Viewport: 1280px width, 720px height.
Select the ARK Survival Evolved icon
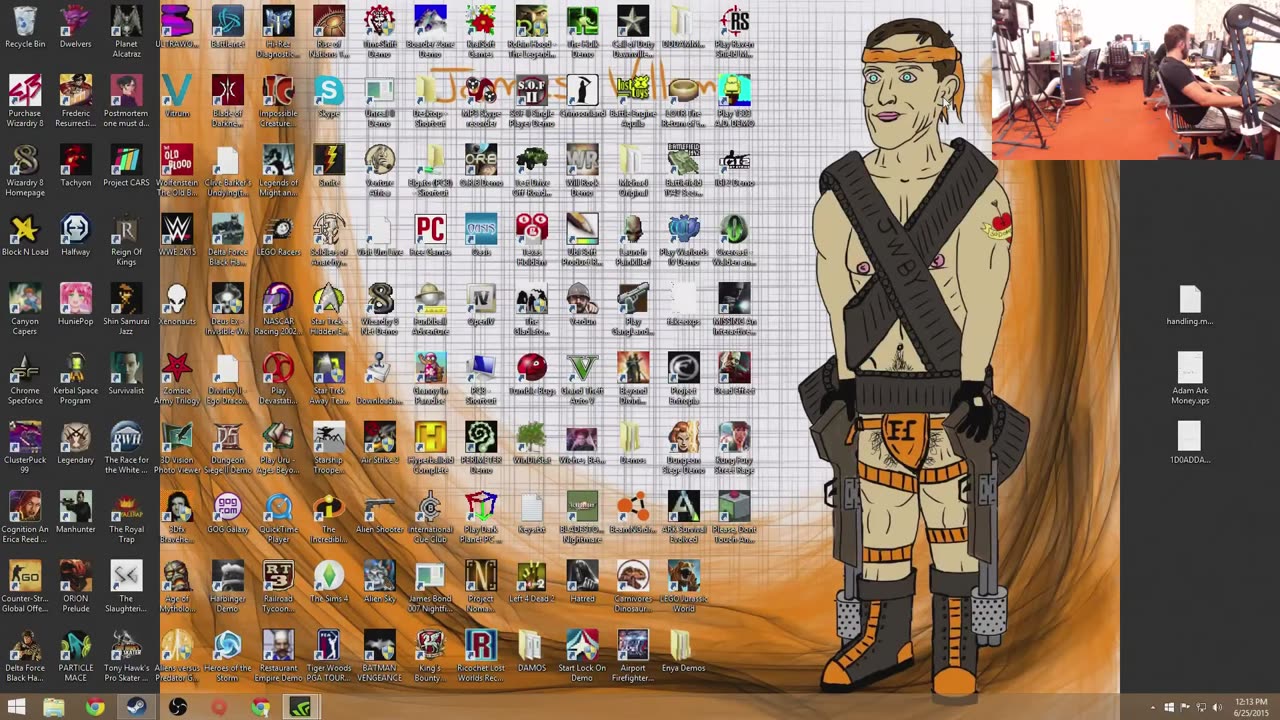683,516
